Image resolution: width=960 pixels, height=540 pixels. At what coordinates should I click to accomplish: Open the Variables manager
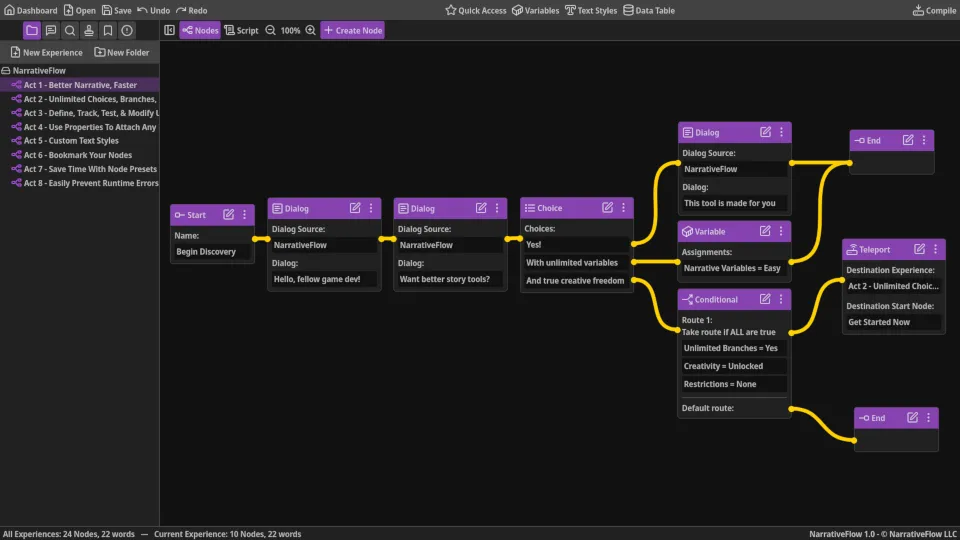pyautogui.click(x=535, y=10)
